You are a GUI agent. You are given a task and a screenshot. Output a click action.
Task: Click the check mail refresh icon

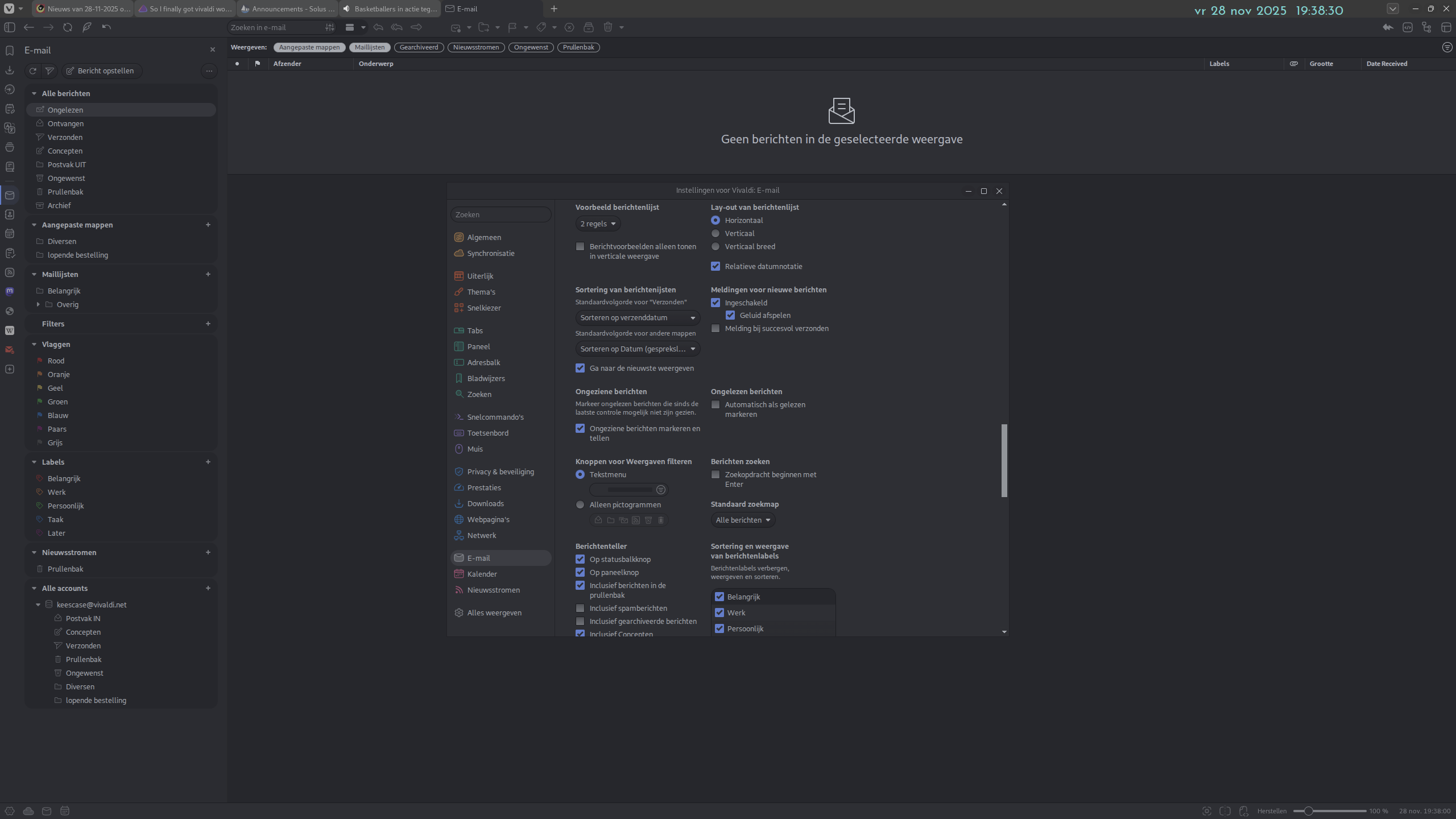(x=33, y=71)
